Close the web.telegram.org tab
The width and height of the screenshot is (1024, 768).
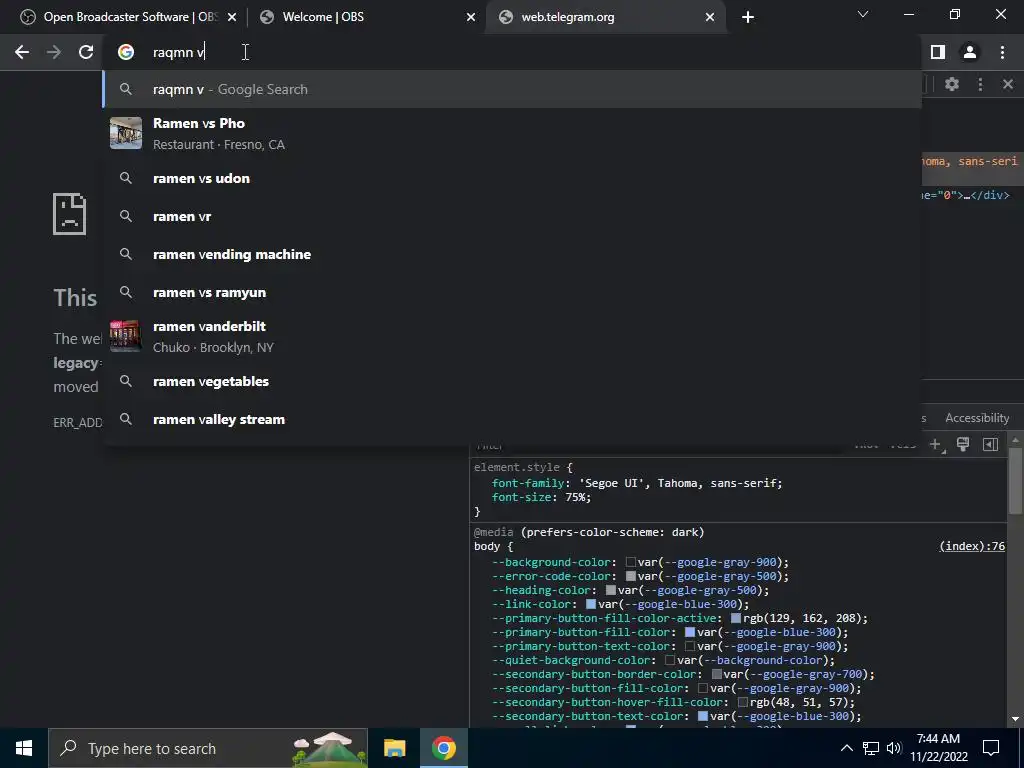(710, 17)
